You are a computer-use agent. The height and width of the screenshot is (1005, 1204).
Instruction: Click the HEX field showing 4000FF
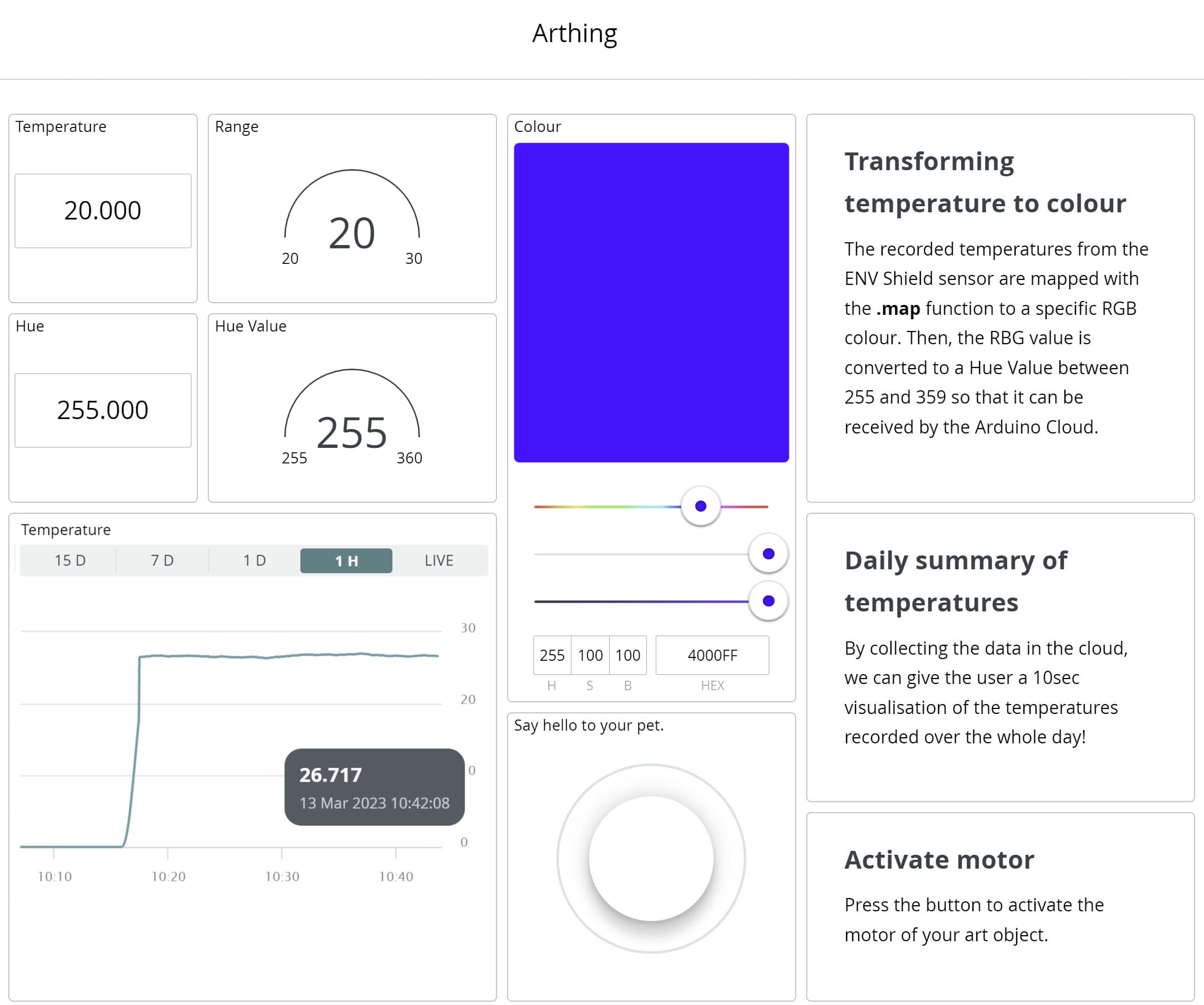click(713, 655)
